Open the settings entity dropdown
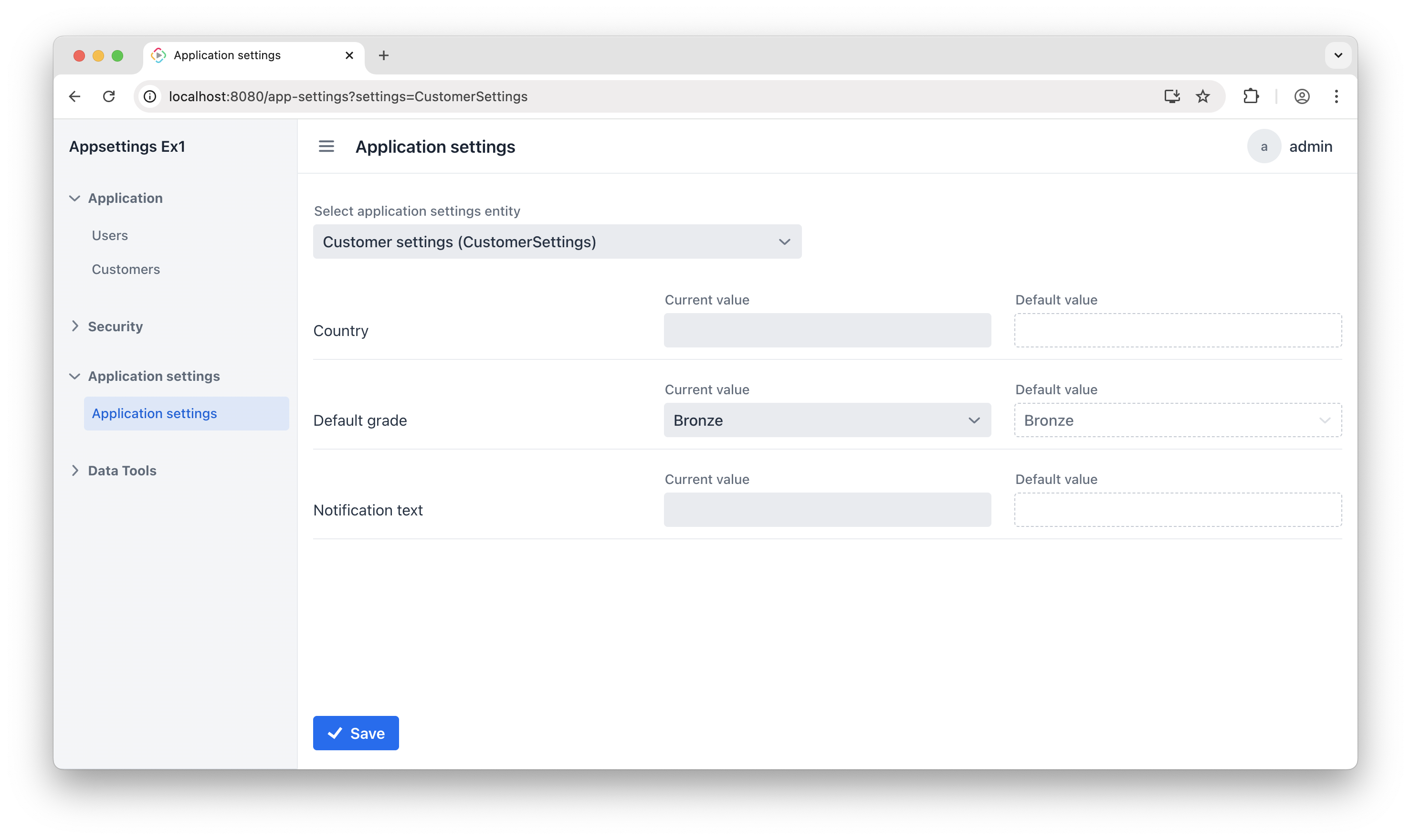 coord(557,241)
